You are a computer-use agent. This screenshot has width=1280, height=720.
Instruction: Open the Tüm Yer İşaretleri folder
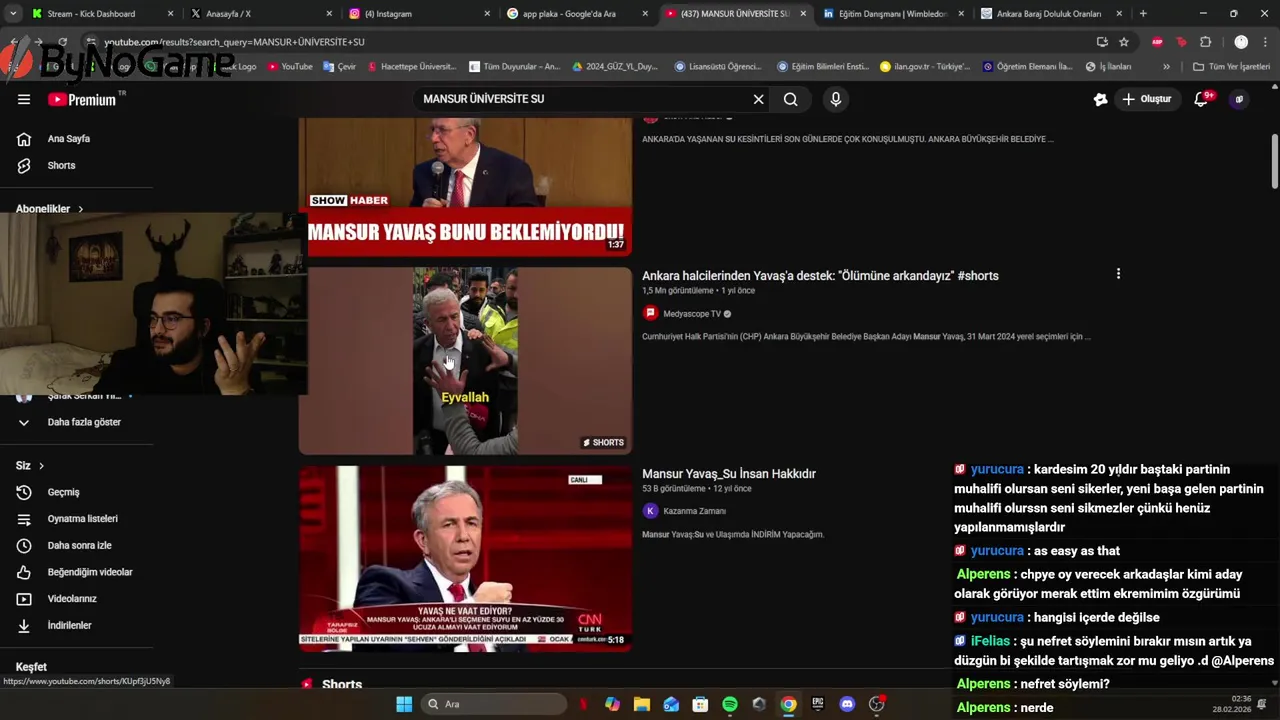click(x=1231, y=67)
